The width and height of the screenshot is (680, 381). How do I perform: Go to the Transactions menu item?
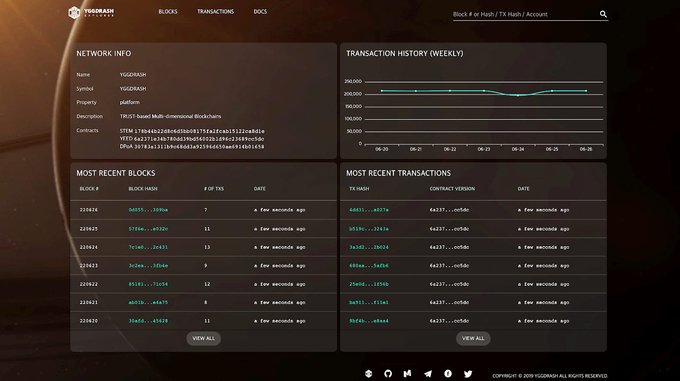[216, 12]
